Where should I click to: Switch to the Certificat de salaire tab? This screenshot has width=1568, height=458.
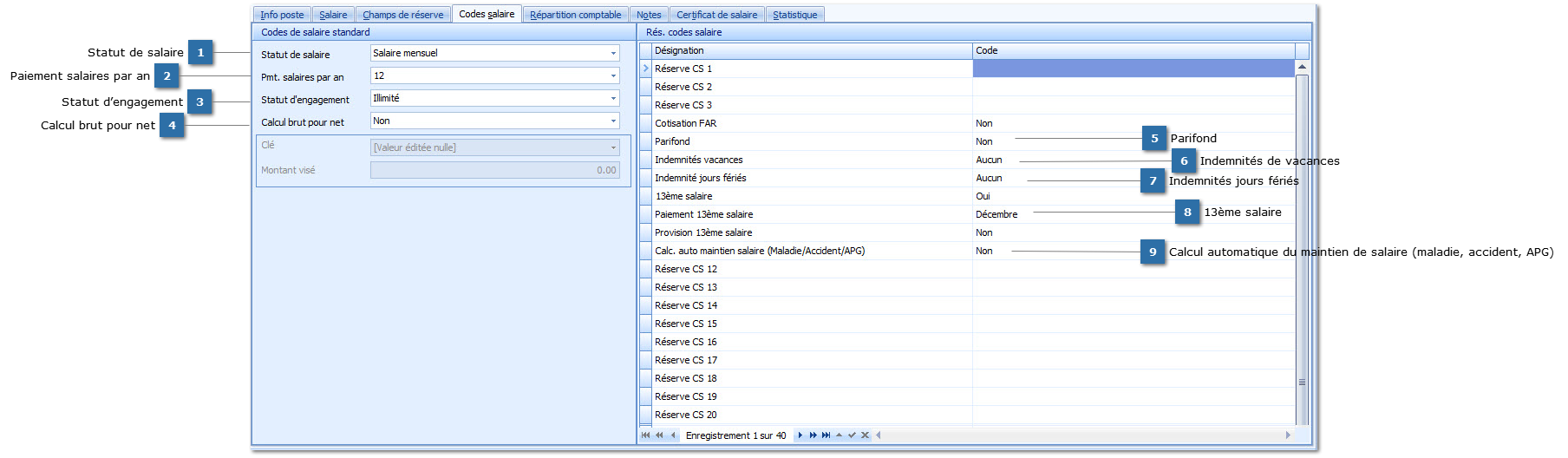click(x=716, y=15)
